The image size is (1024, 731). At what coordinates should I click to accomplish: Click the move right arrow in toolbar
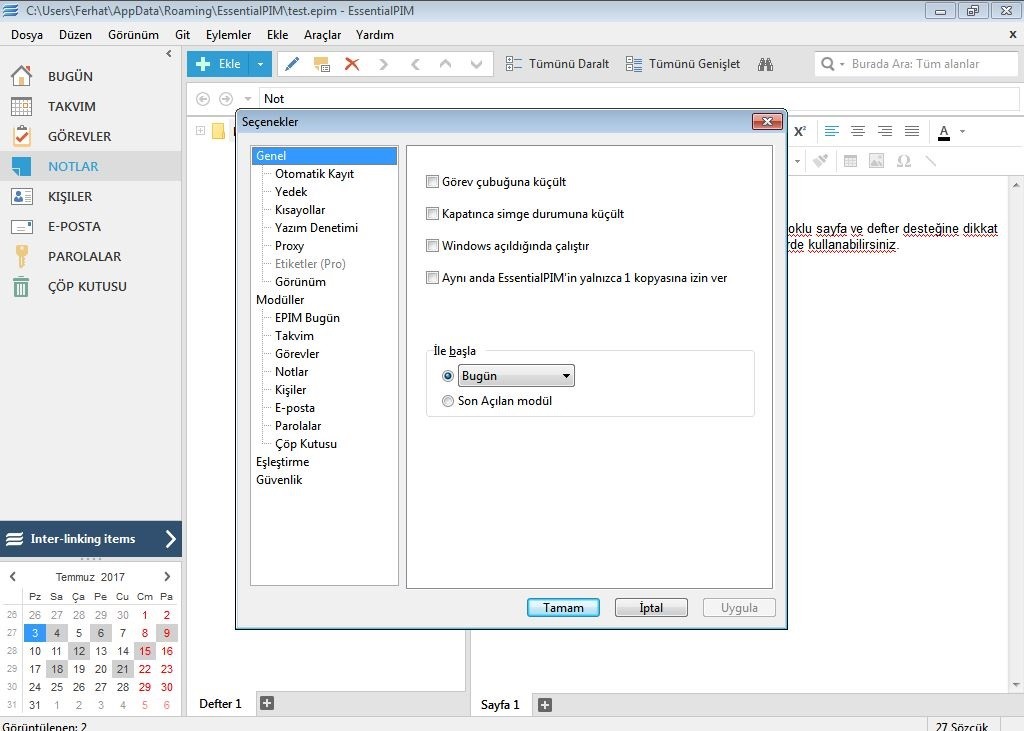tap(383, 64)
